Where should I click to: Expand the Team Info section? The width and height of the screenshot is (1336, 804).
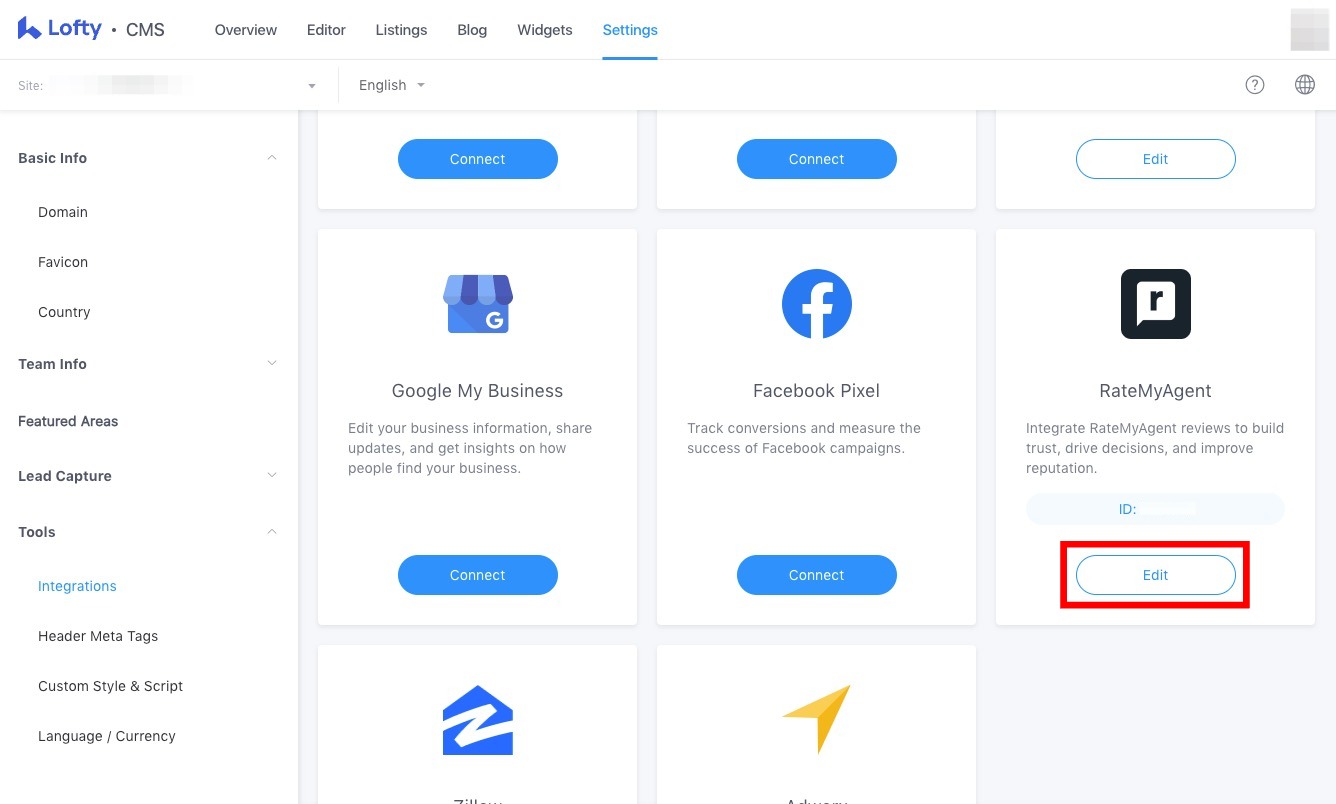point(272,364)
